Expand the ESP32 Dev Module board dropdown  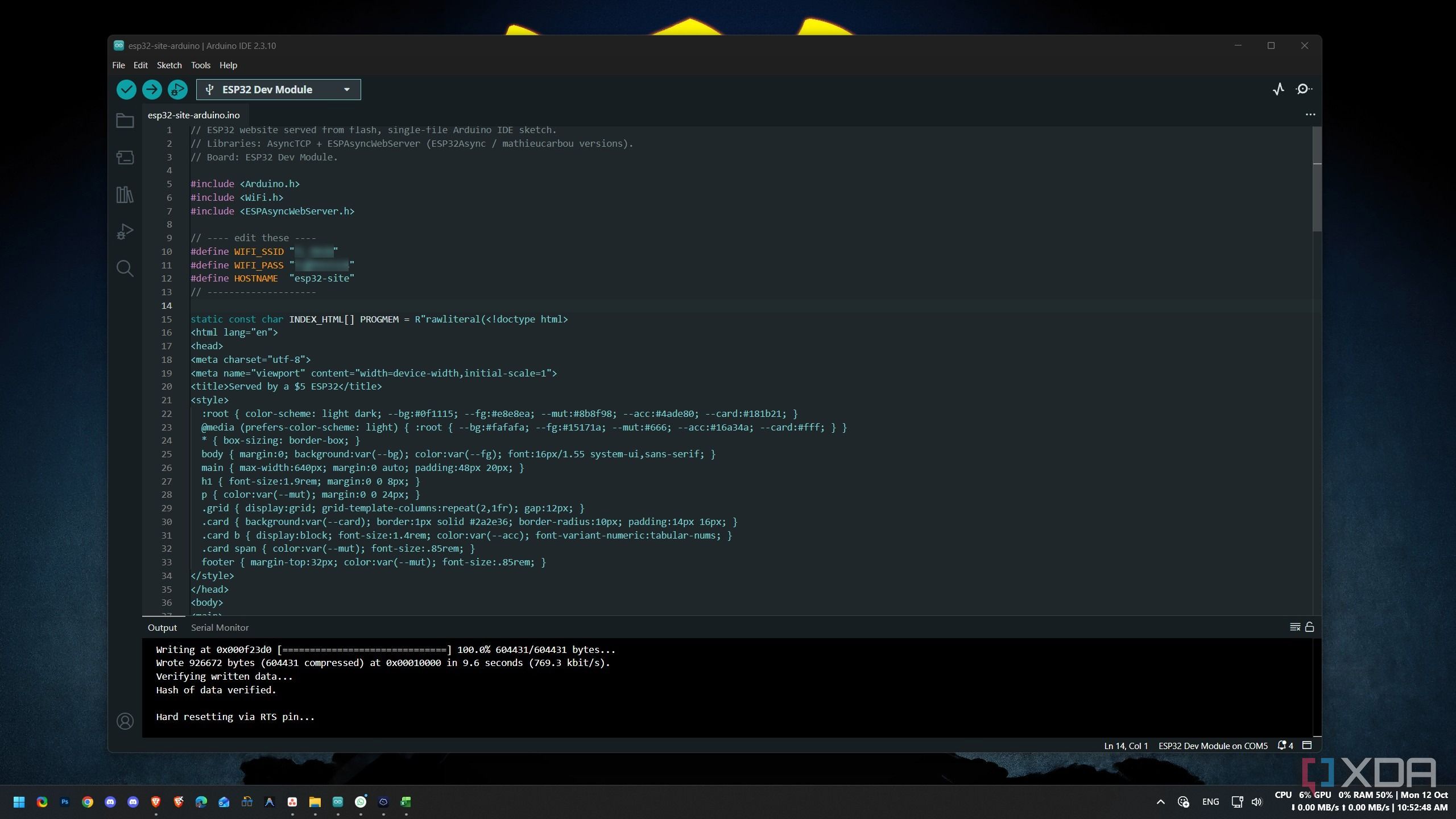coord(279,89)
